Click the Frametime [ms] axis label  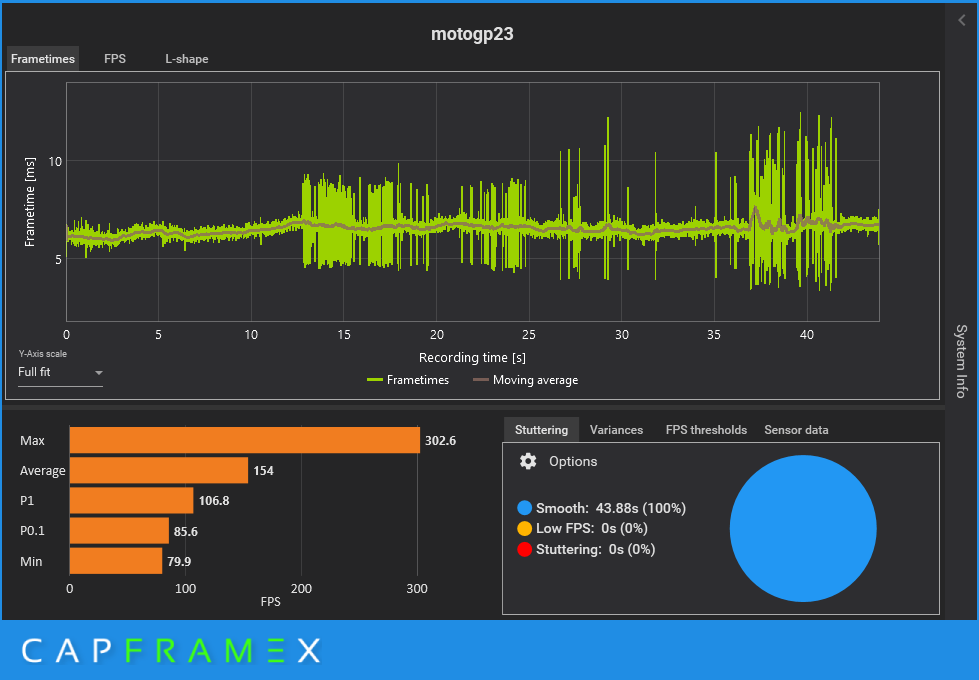(x=29, y=202)
